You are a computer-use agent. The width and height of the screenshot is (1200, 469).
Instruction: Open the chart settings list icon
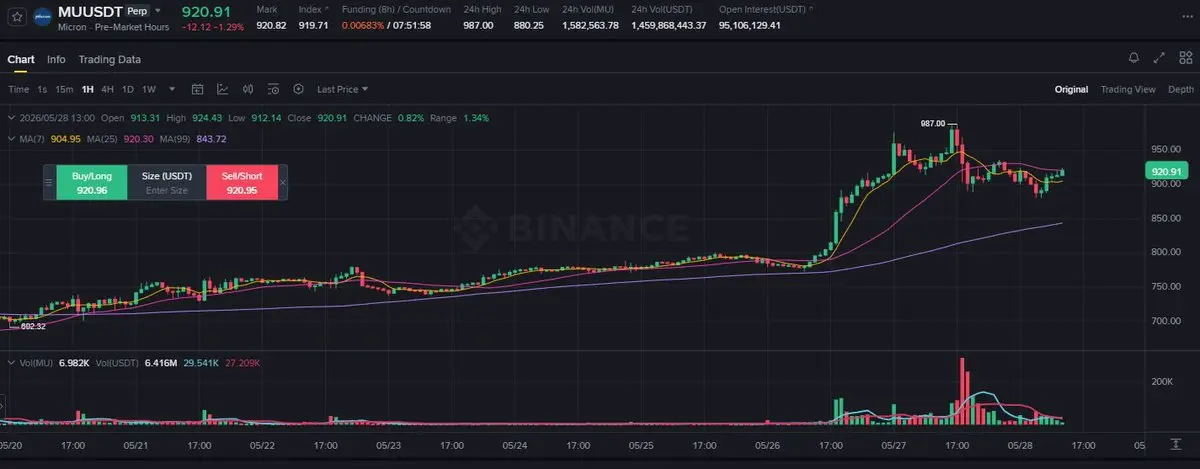click(272, 89)
